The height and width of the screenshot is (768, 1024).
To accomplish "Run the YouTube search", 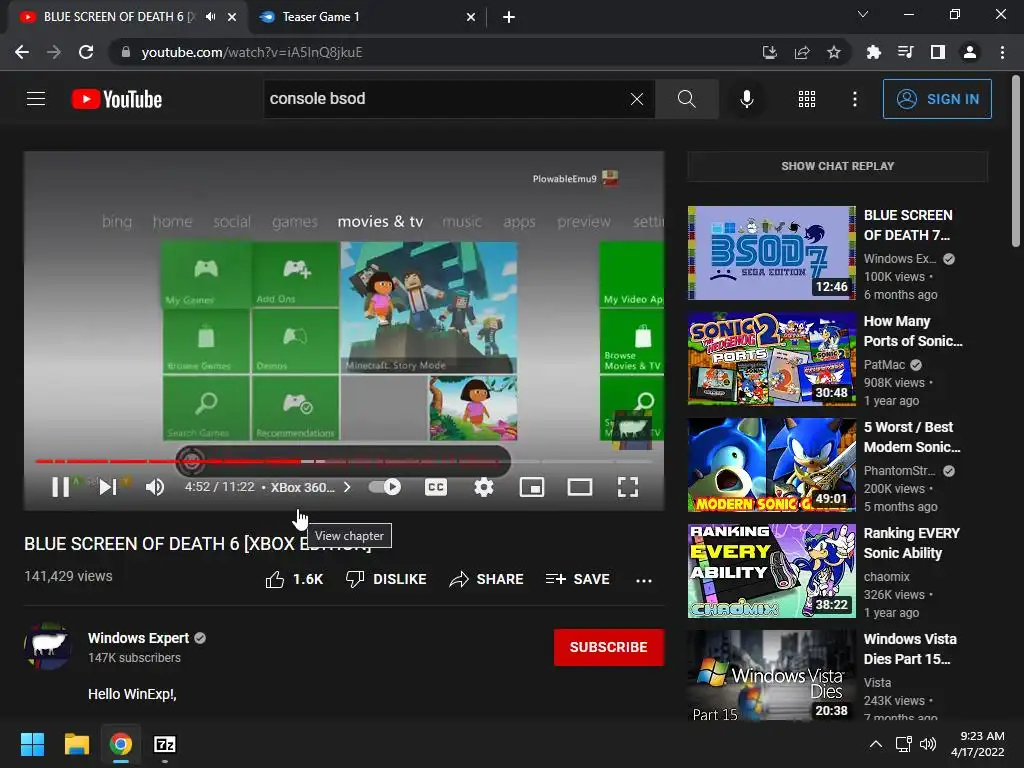I will [686, 99].
